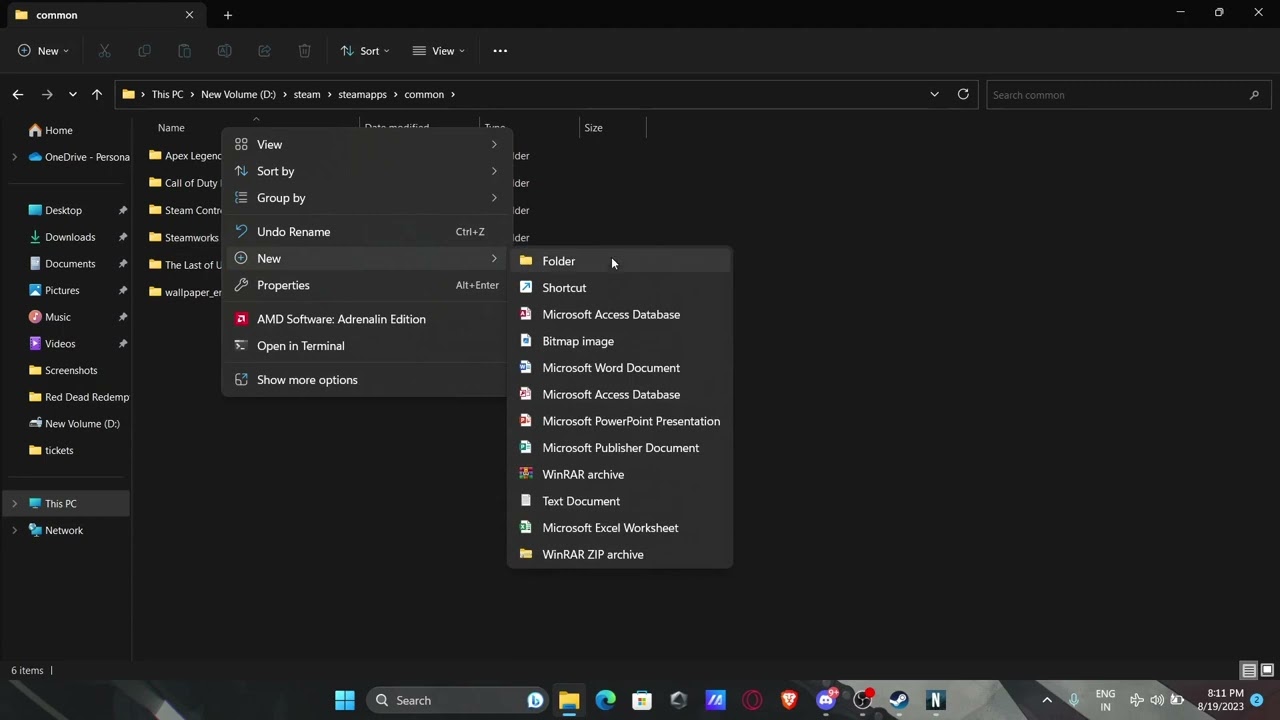1280x720 pixels.
Task: Create a new Shortcut from submenu
Action: pyautogui.click(x=620, y=288)
